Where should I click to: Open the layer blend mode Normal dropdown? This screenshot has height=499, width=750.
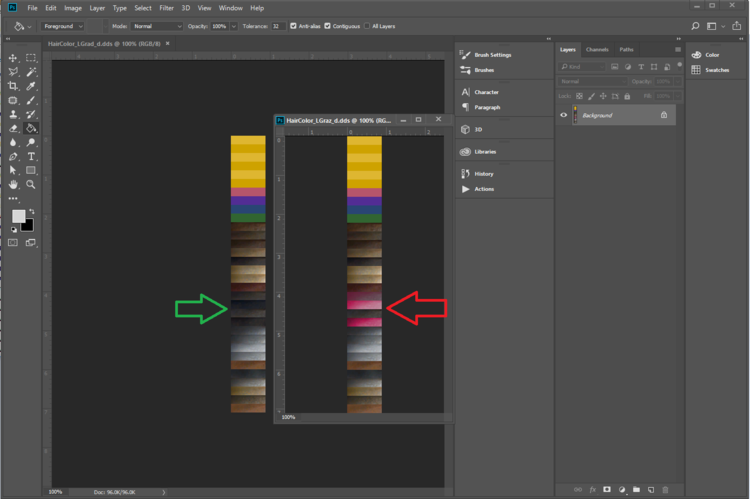[x=593, y=81]
